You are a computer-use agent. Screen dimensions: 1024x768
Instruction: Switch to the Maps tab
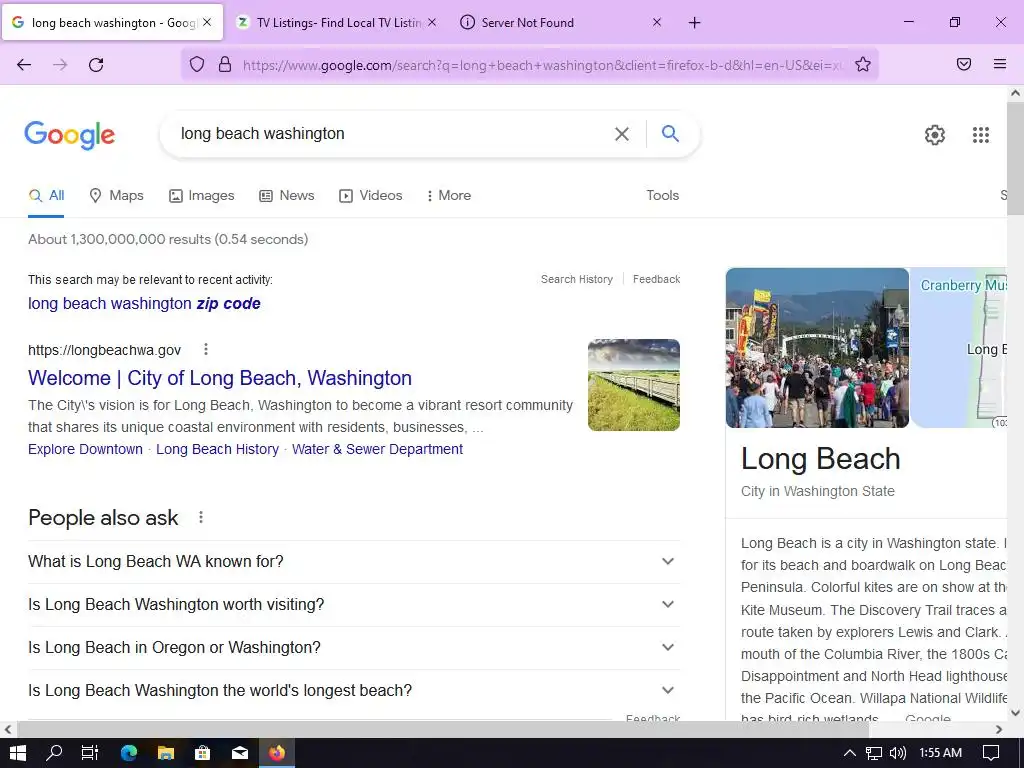tap(116, 195)
